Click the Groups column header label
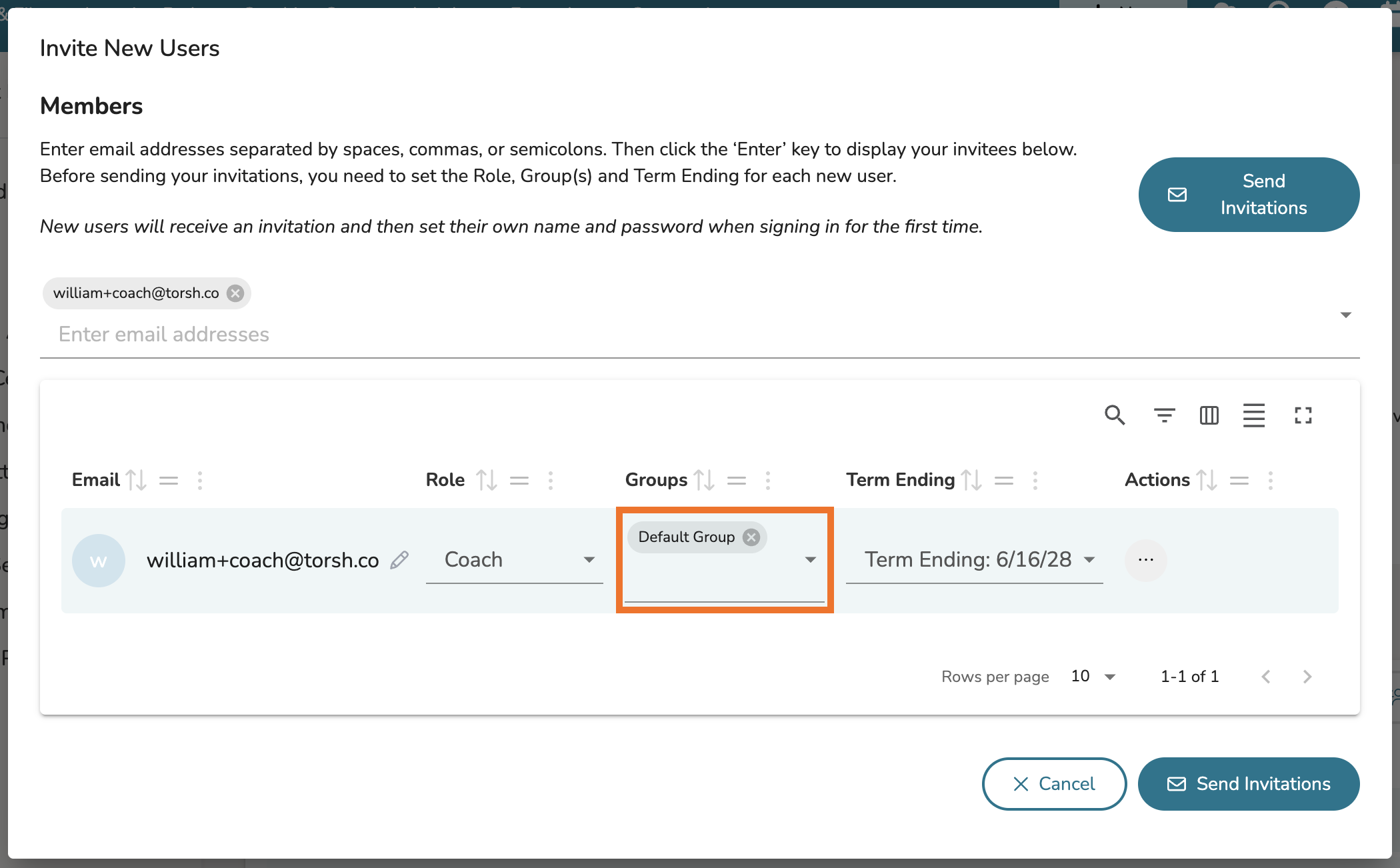Image resolution: width=1400 pixels, height=868 pixels. point(656,480)
